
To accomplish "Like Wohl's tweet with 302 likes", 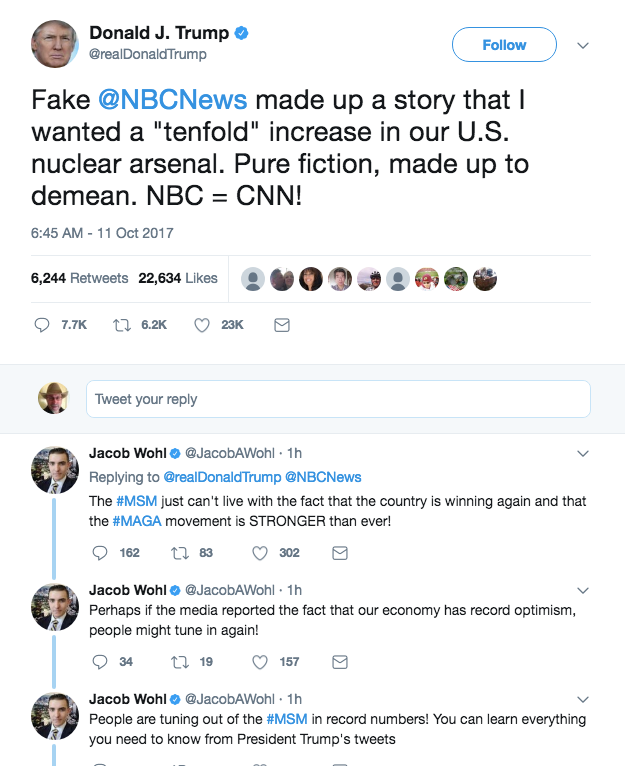I will (x=260, y=552).
